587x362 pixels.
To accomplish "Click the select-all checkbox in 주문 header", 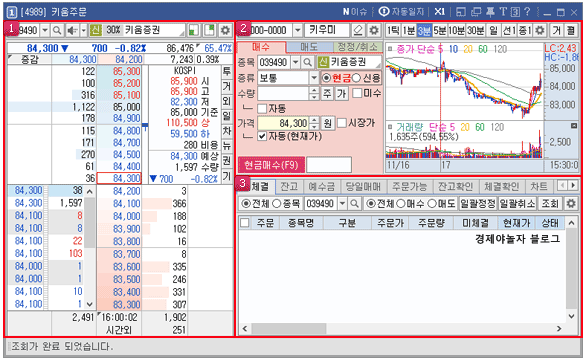I will point(245,223).
